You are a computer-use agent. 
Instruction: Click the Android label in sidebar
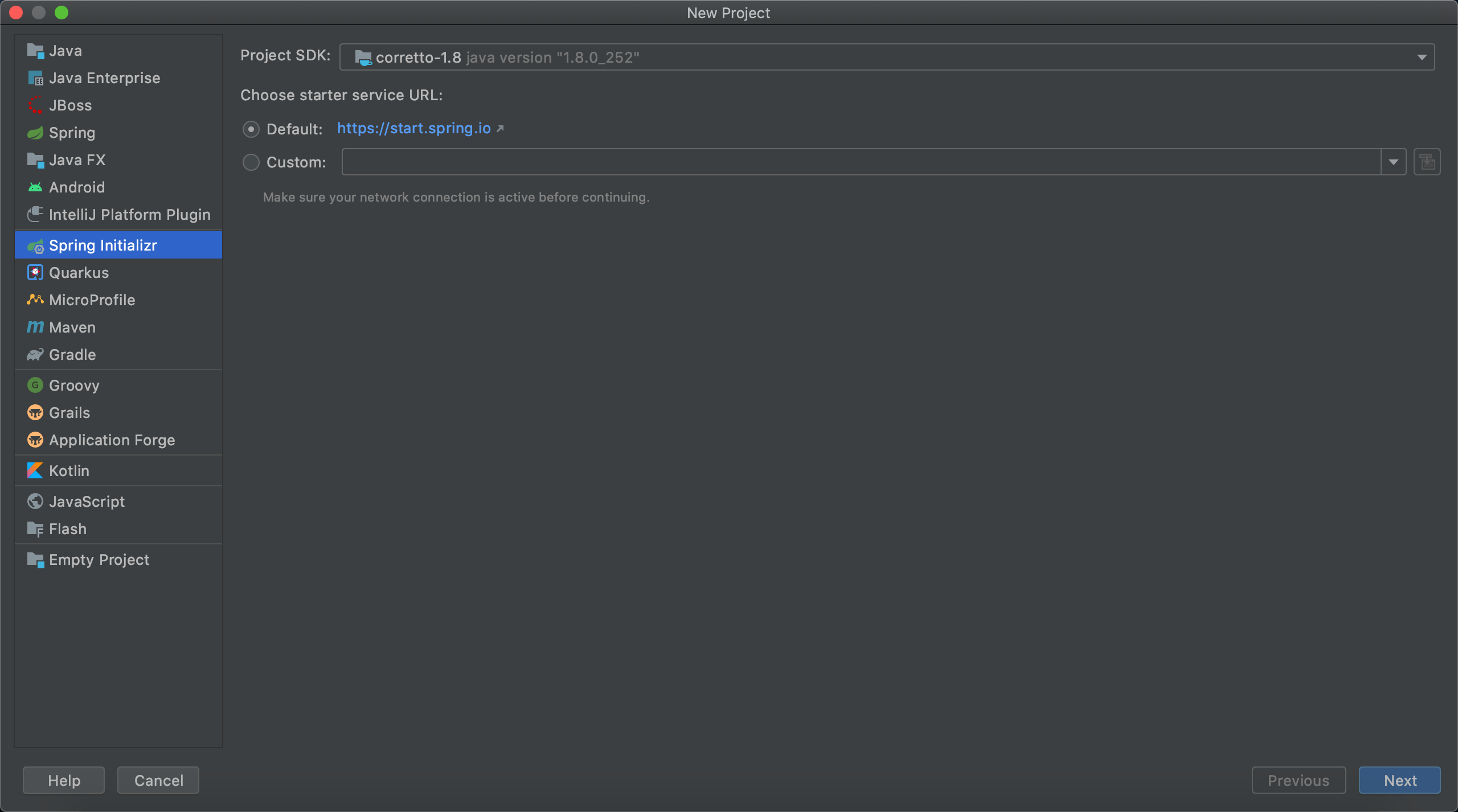pyautogui.click(x=77, y=187)
